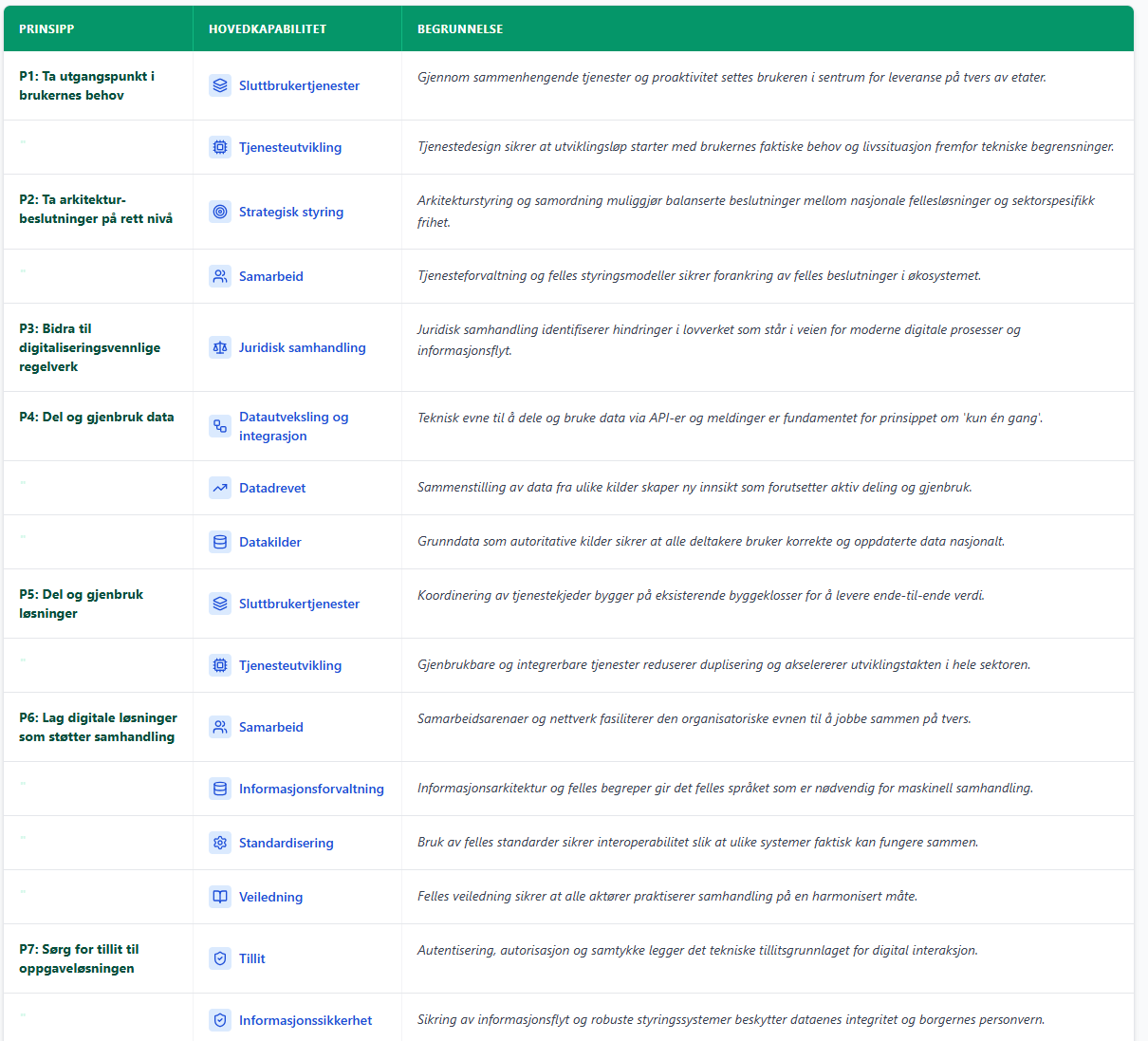Click the gear icon beside Standardisering

tap(220, 843)
